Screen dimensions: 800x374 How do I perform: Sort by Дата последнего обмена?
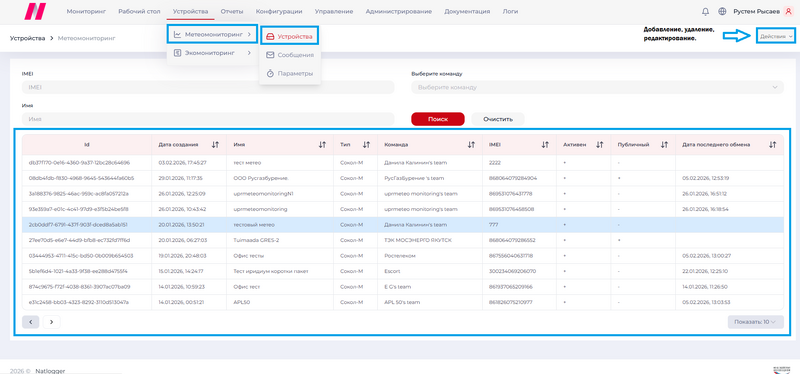[772, 144]
